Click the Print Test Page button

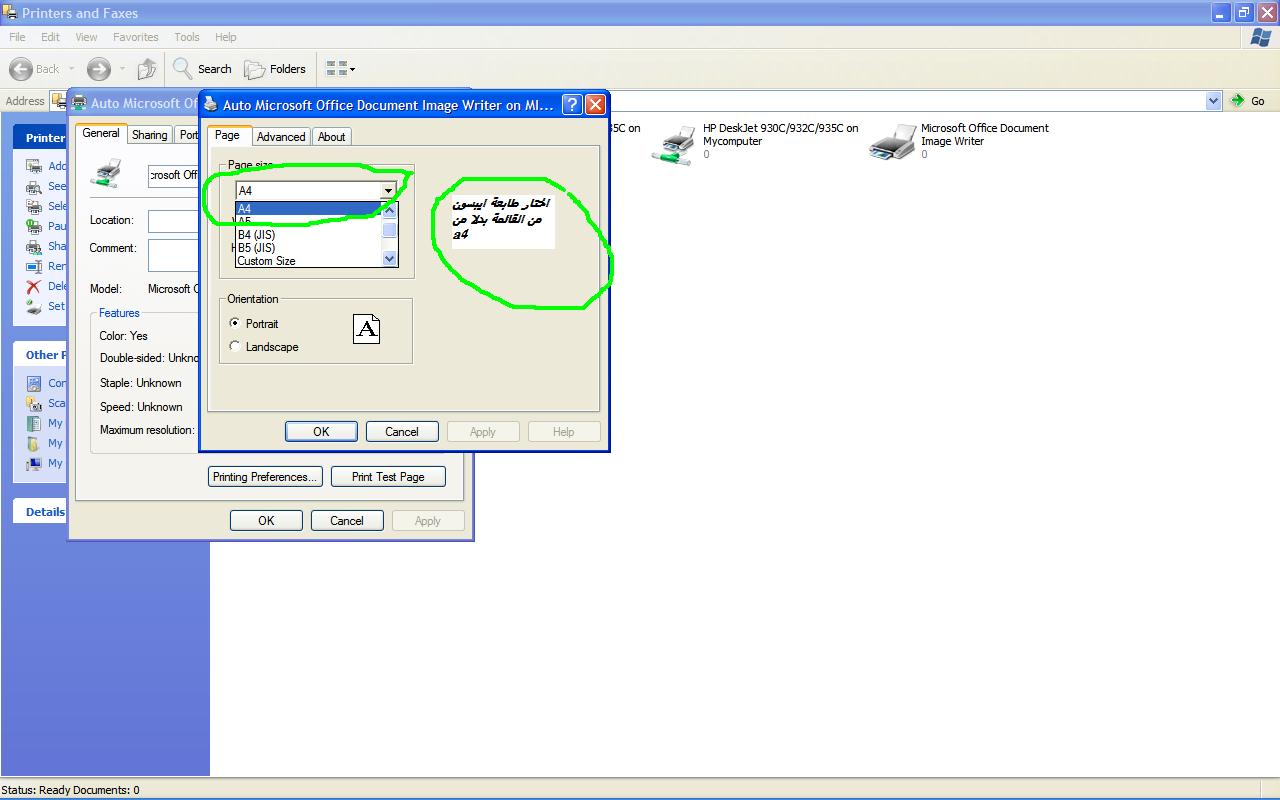tap(388, 477)
